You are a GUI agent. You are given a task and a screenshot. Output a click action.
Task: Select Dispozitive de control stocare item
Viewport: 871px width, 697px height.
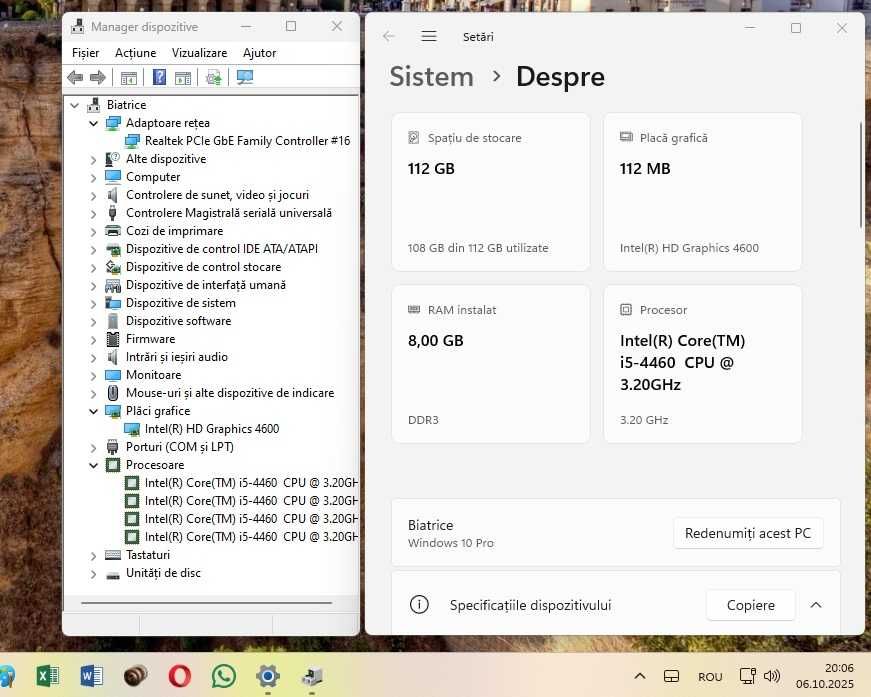(x=203, y=267)
